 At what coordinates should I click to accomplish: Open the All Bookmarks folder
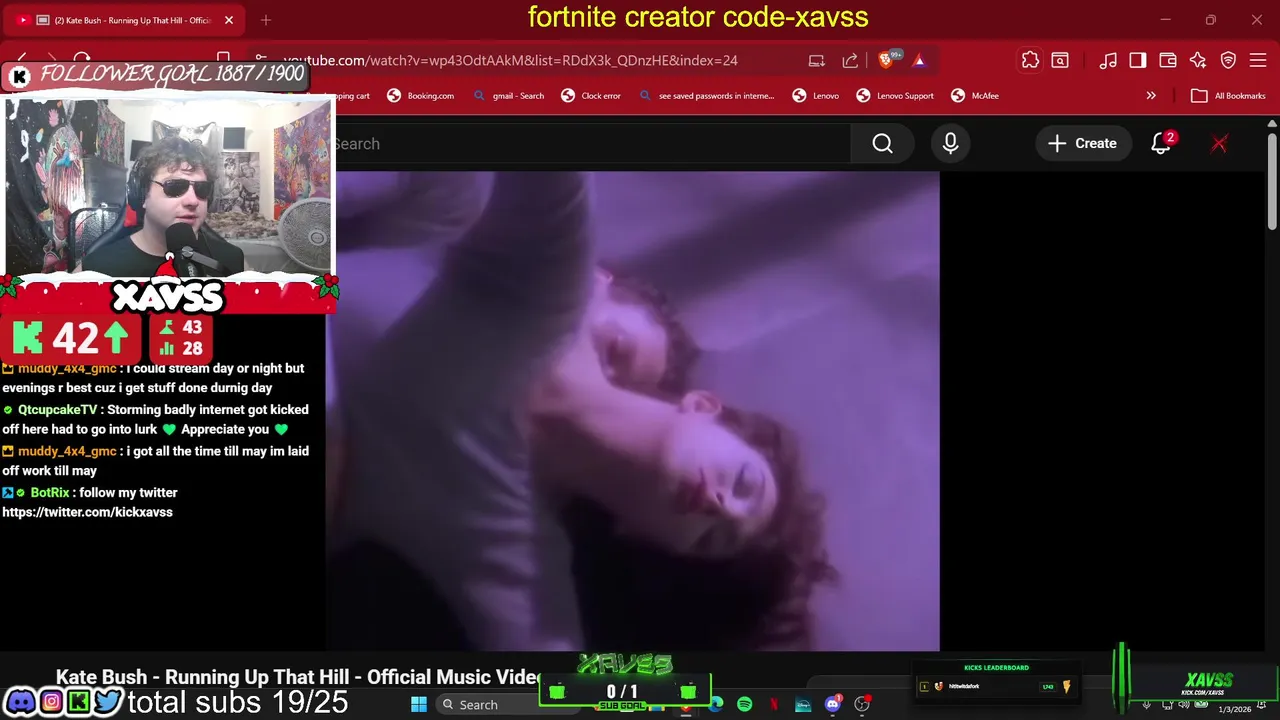[1228, 96]
